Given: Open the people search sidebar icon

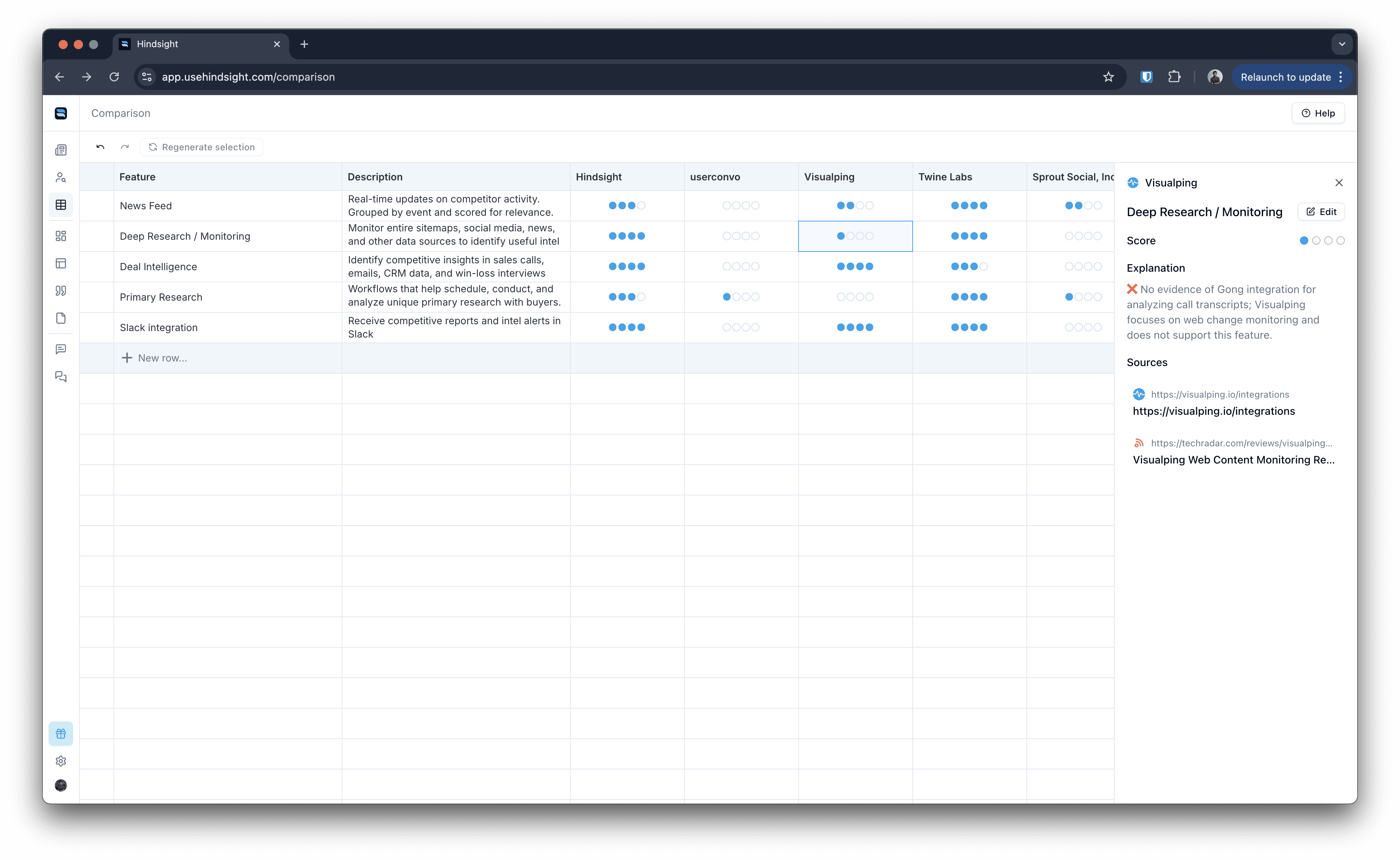Looking at the screenshot, I should pyautogui.click(x=61, y=177).
